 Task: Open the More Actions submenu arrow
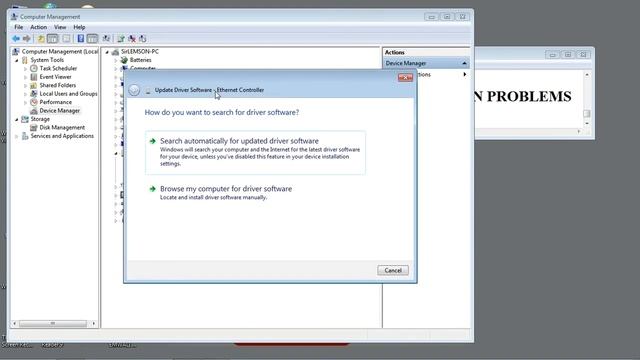point(464,74)
